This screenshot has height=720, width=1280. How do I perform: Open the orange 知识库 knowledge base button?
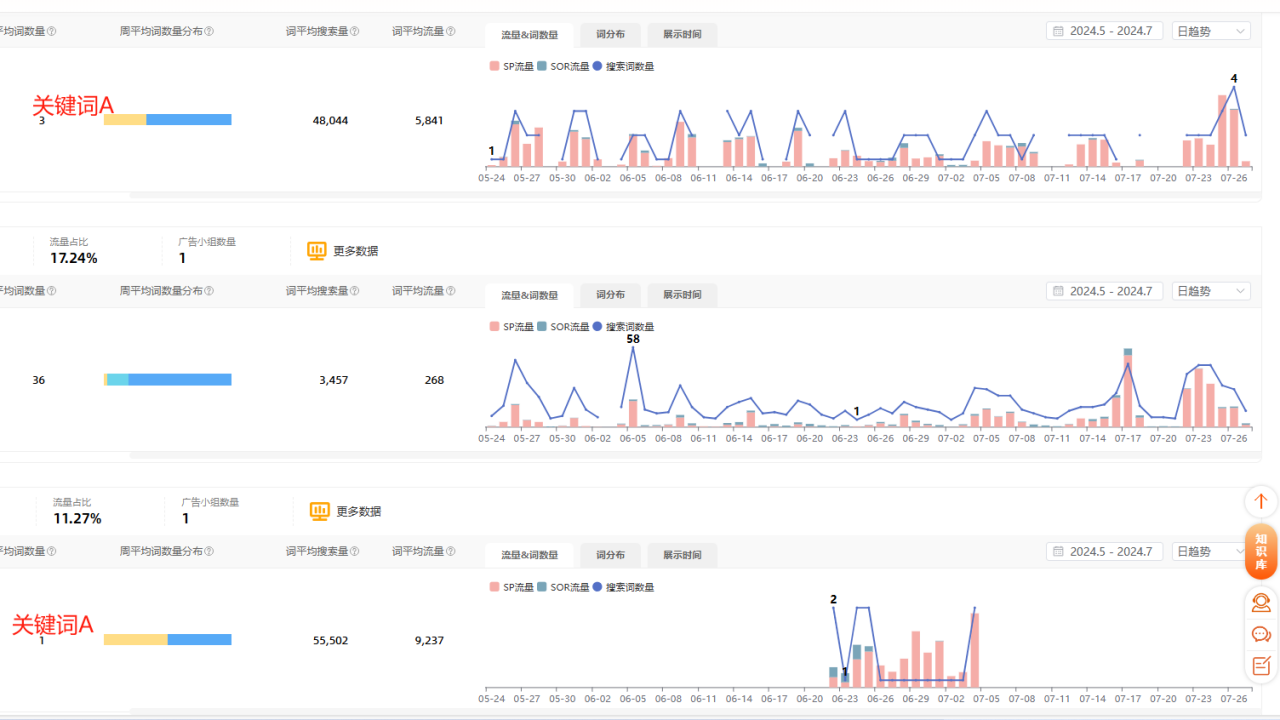[x=1261, y=551]
